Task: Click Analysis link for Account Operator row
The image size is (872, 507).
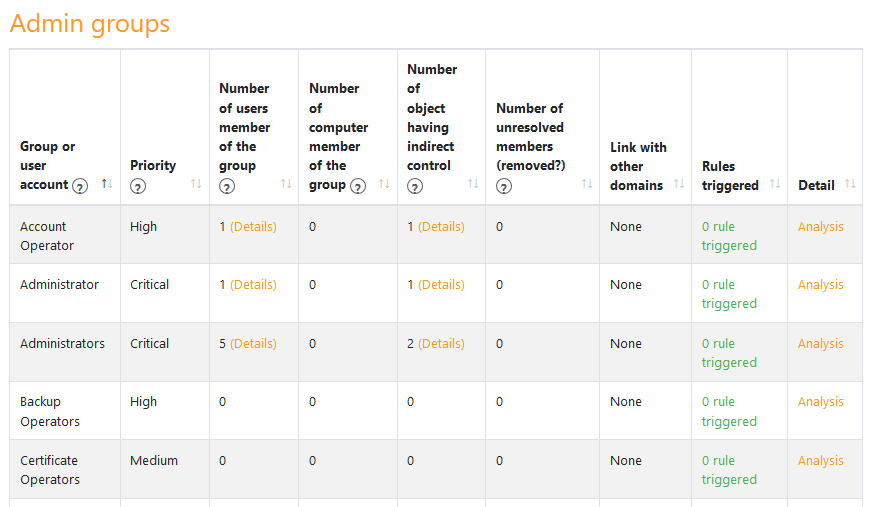Action: tap(821, 227)
